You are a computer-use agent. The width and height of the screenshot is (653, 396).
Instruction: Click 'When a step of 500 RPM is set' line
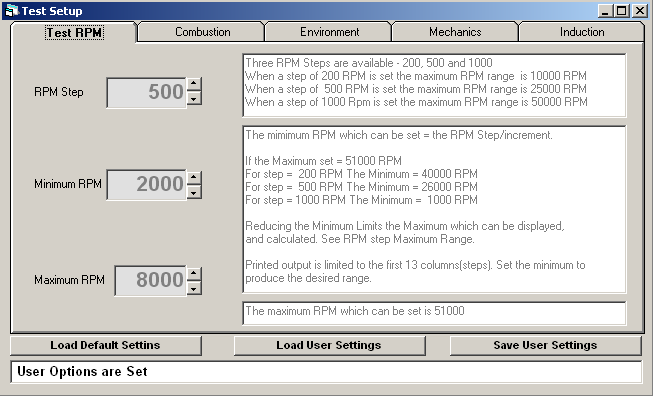tap(416, 89)
